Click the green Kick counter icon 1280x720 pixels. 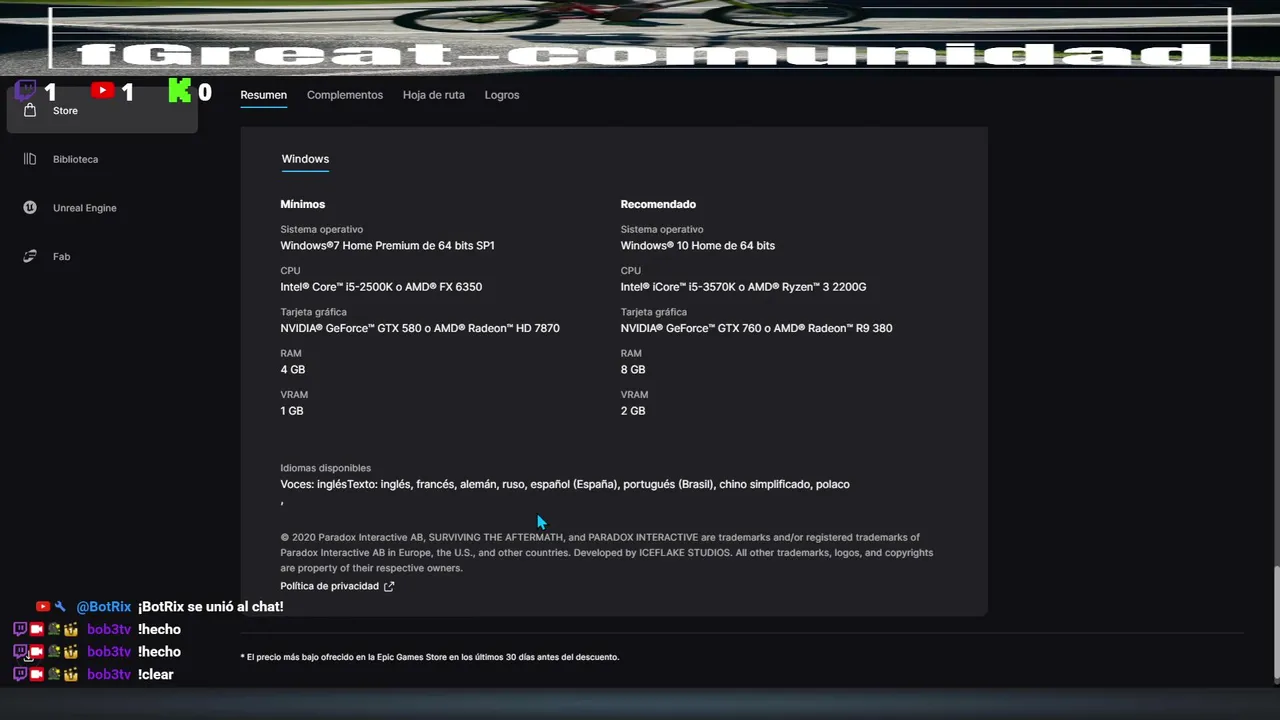(179, 91)
